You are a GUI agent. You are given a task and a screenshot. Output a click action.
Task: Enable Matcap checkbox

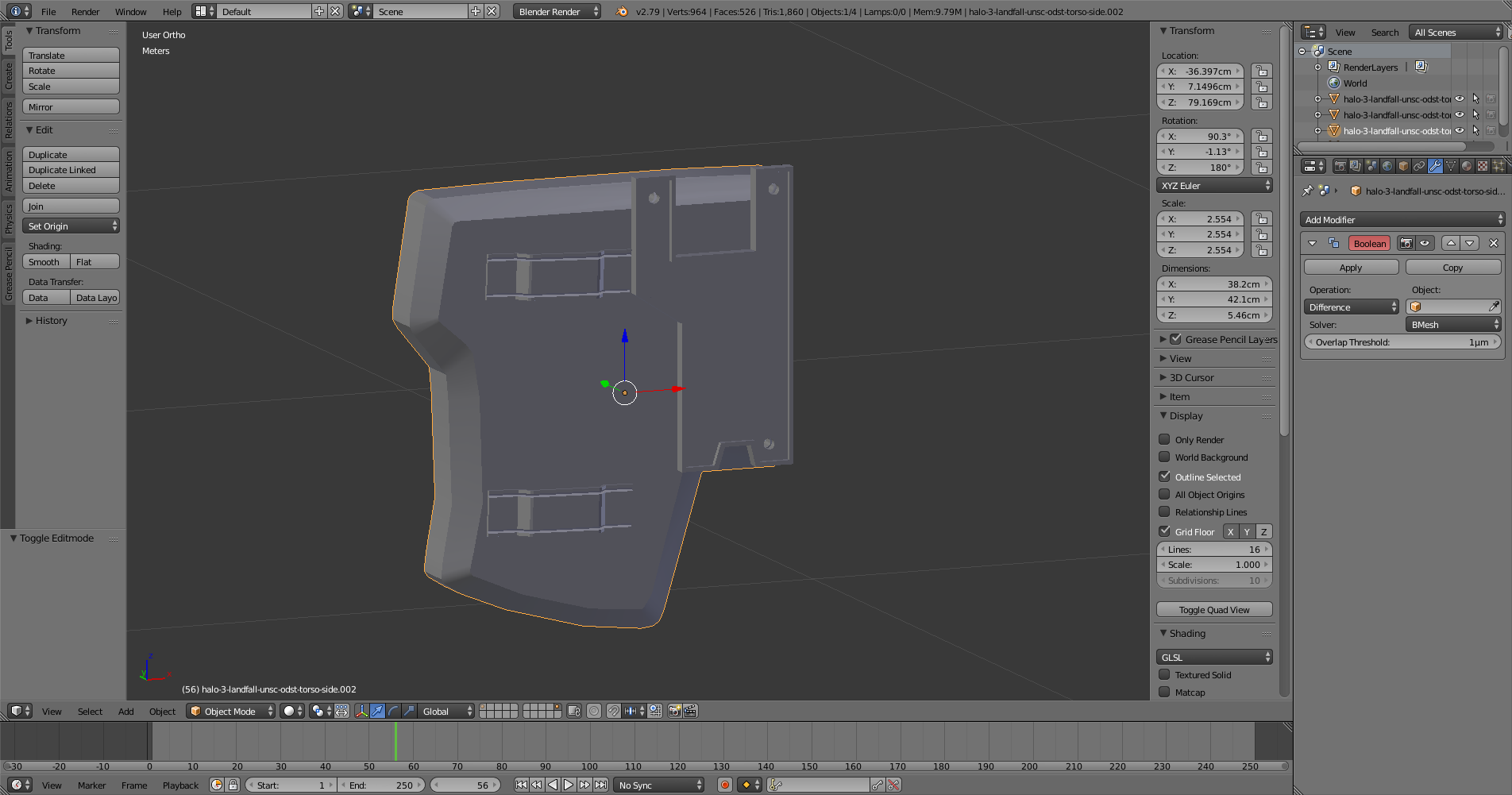pyautogui.click(x=1164, y=692)
